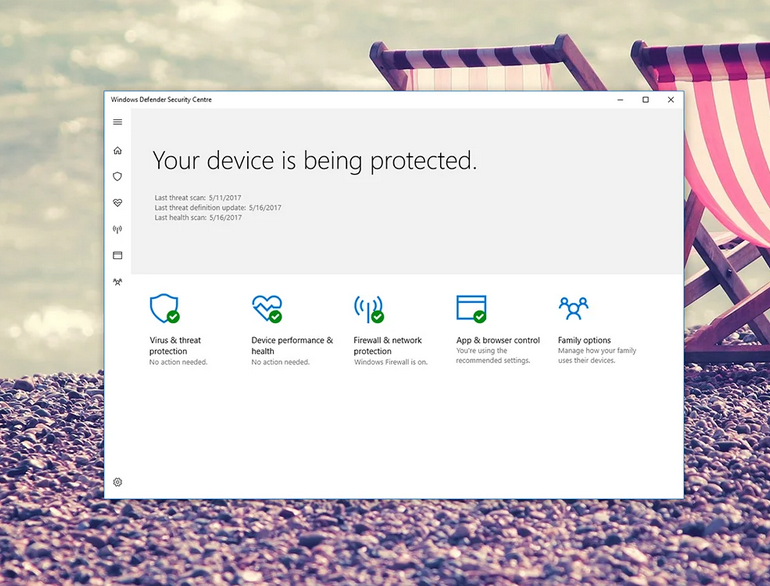770x586 pixels.
Task: Open the network antenna icon in the sidebar
Action: (x=117, y=229)
